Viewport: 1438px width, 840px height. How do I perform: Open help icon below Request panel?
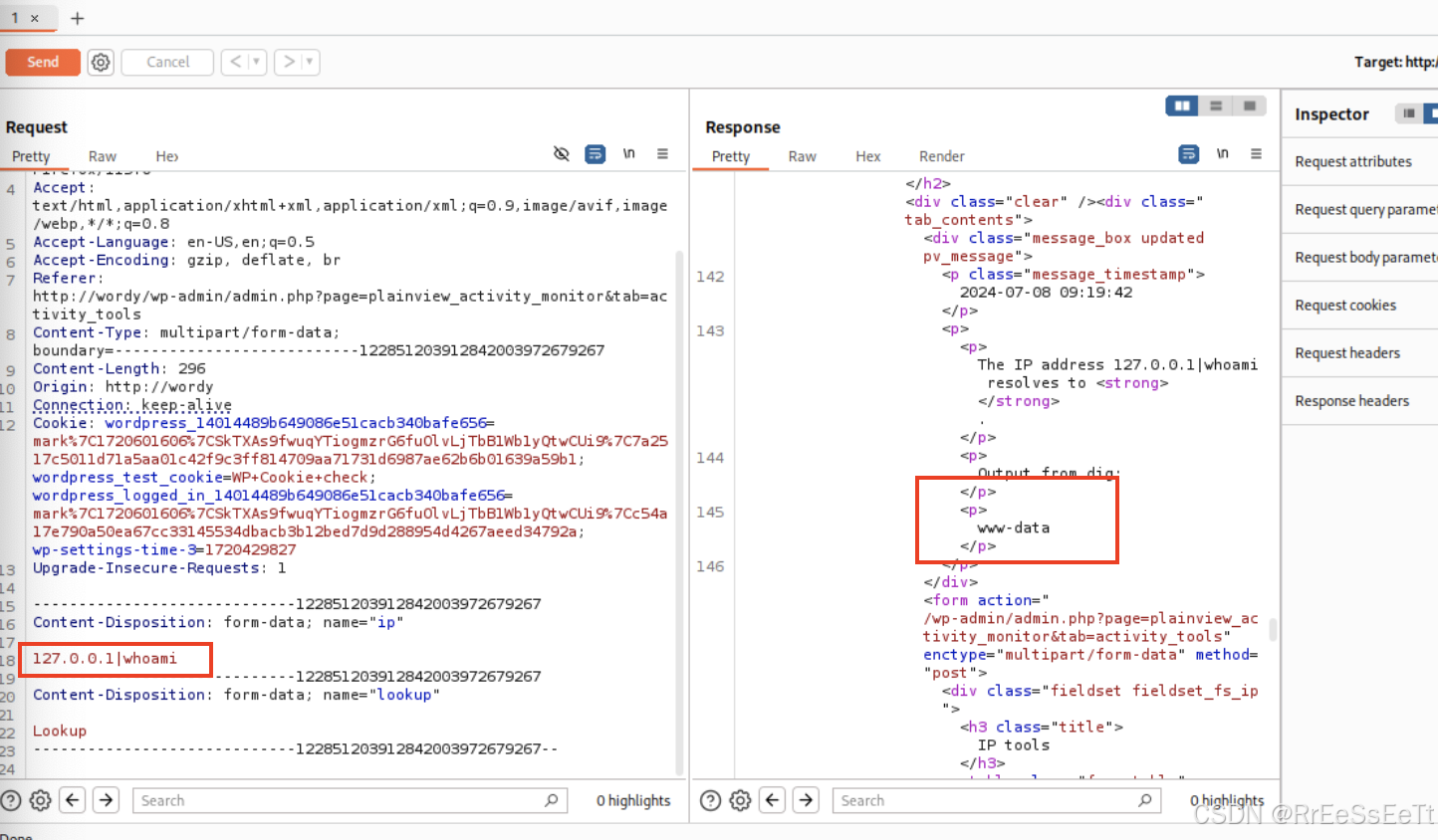(11, 800)
